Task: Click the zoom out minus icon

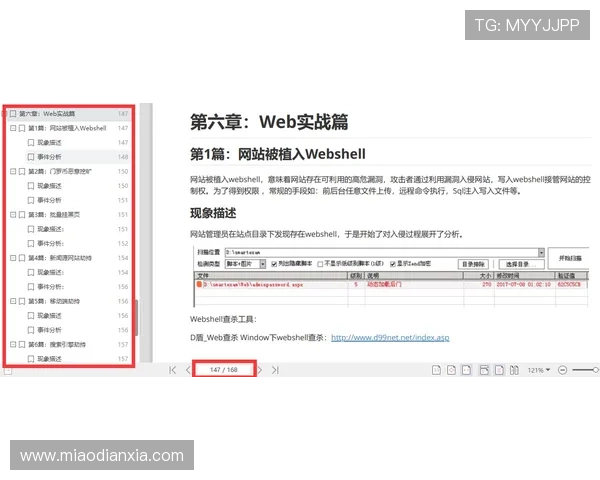Action: (562, 370)
